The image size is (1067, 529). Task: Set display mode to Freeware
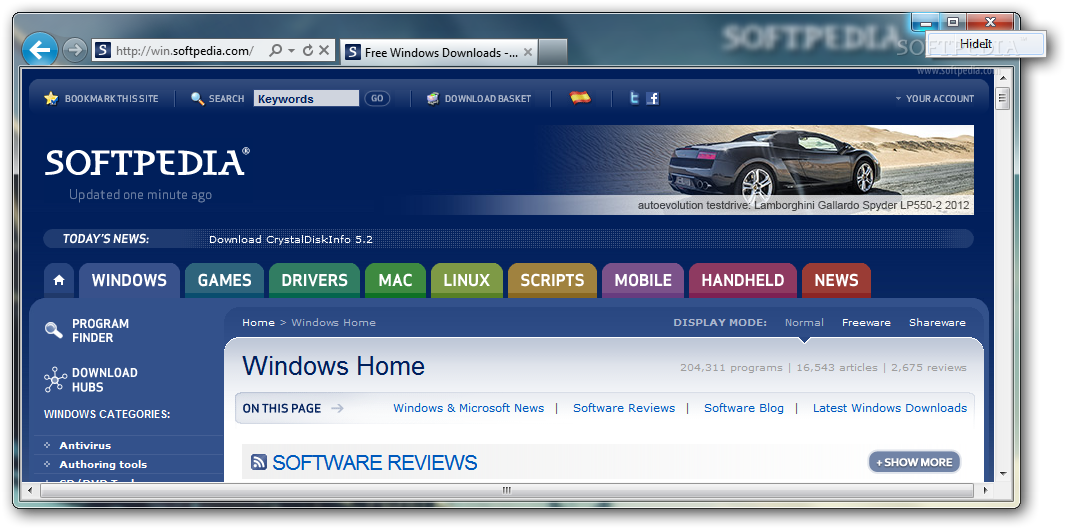point(866,323)
